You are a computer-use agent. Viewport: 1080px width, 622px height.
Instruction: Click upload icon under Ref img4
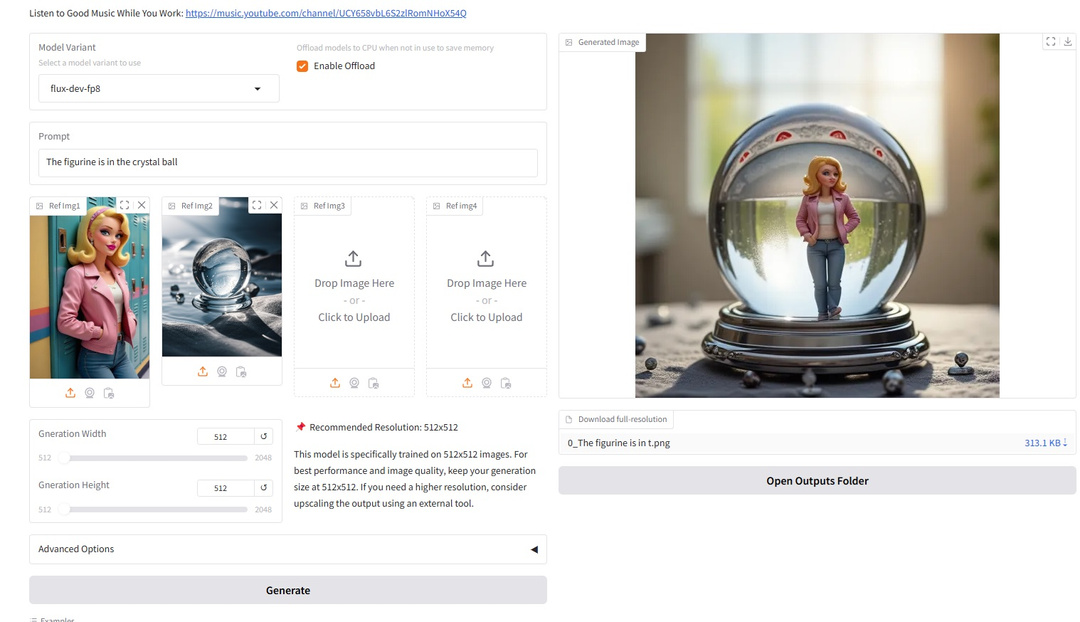pyautogui.click(x=467, y=383)
